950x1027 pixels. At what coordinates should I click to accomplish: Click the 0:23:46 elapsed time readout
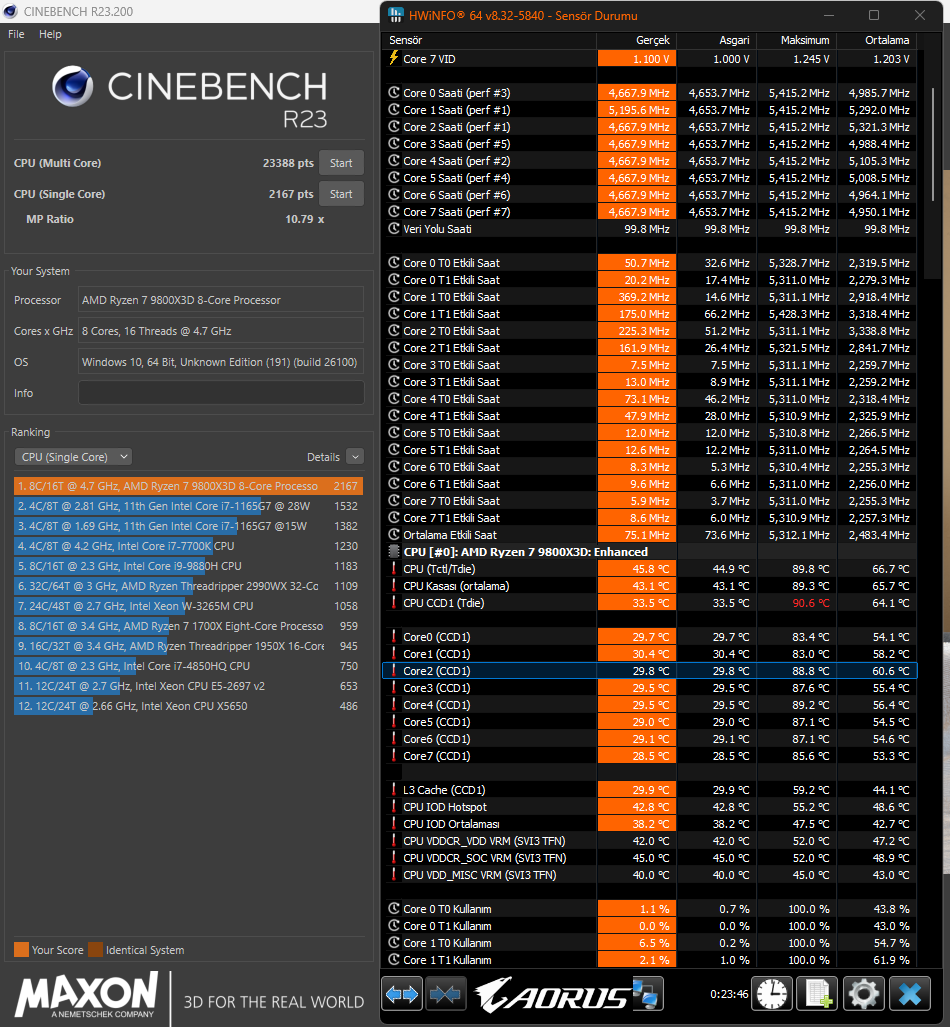tap(729, 994)
